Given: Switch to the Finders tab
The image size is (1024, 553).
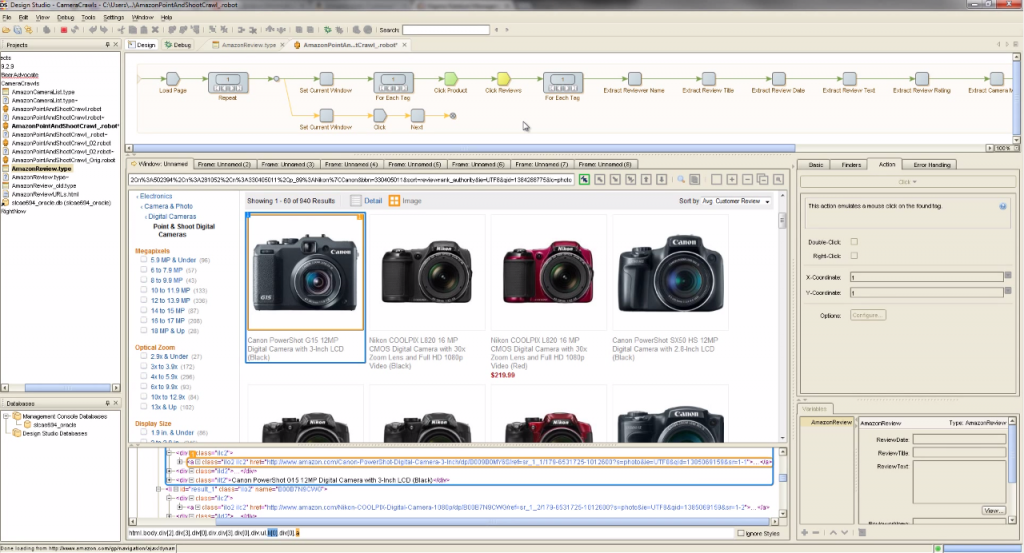Looking at the screenshot, I should tap(851, 165).
